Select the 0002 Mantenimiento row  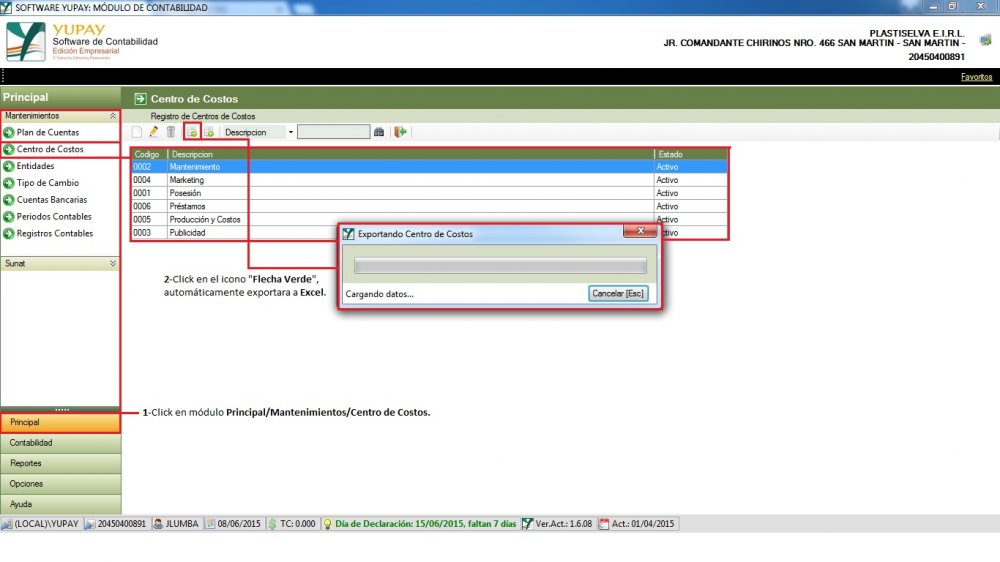tap(429, 166)
